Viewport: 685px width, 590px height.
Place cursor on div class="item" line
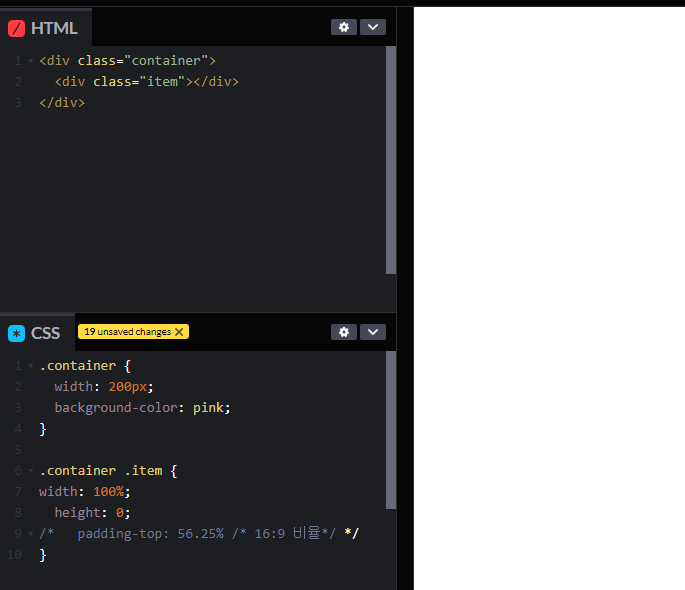(147, 81)
